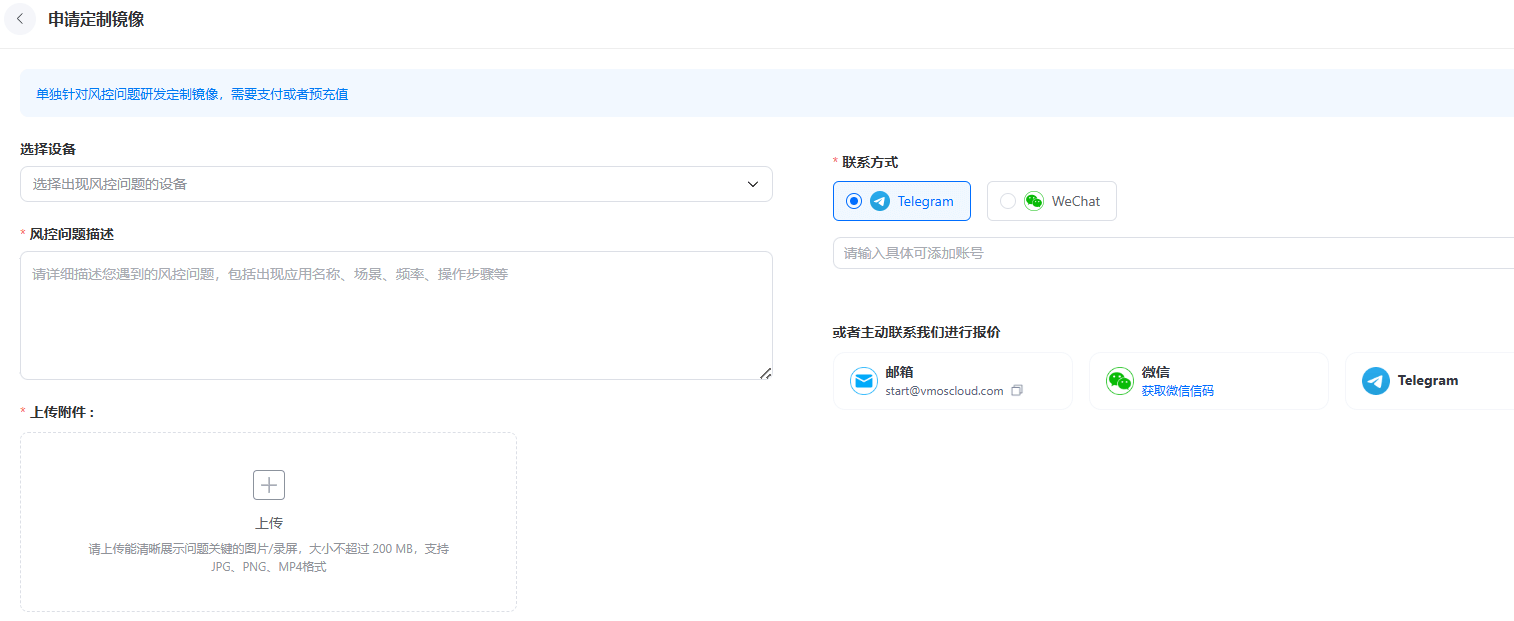
Task: Select the WeChat radio button under 联系方式
Action: click(x=1007, y=201)
